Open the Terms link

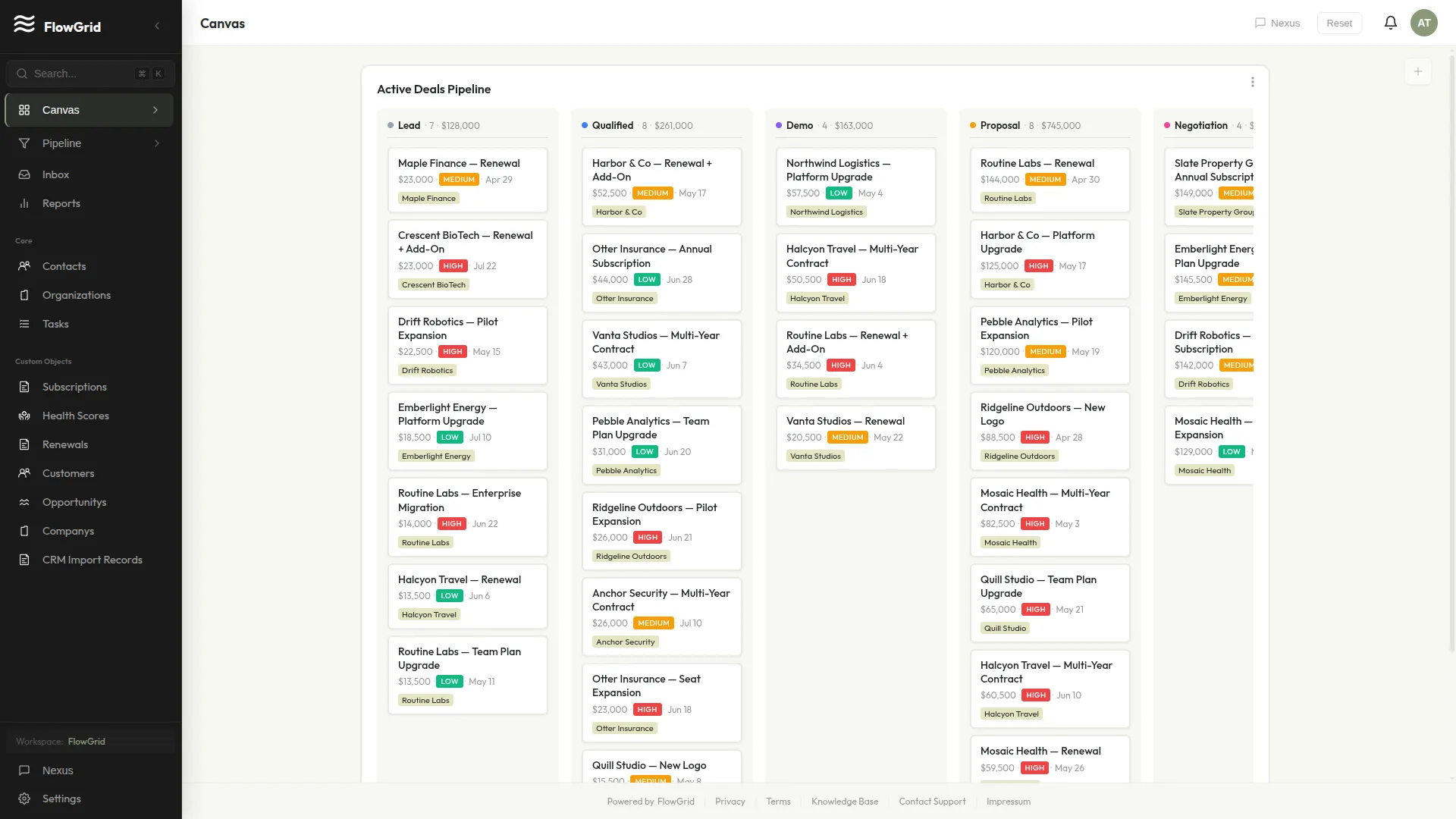click(x=778, y=802)
